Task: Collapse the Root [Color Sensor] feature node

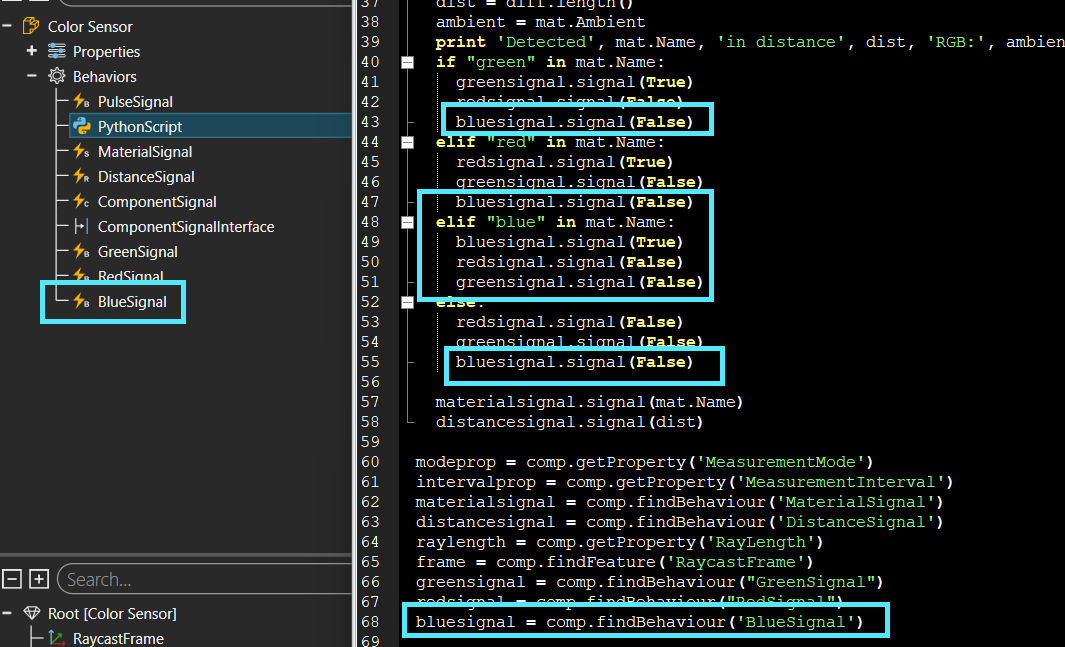Action: [x=7, y=613]
